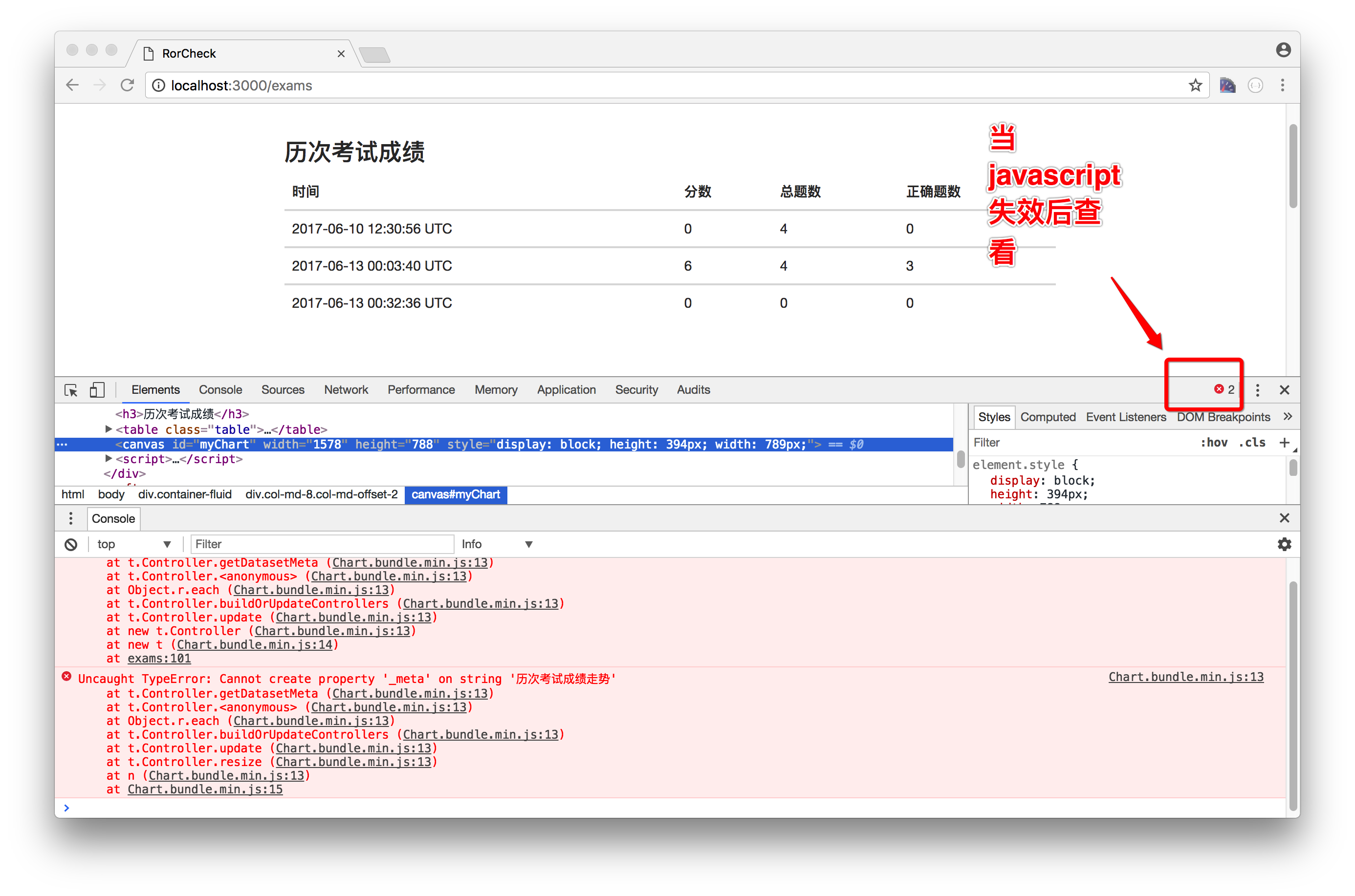The height and width of the screenshot is (896, 1355).
Task: Select the h3 element line
Action: pos(182,414)
